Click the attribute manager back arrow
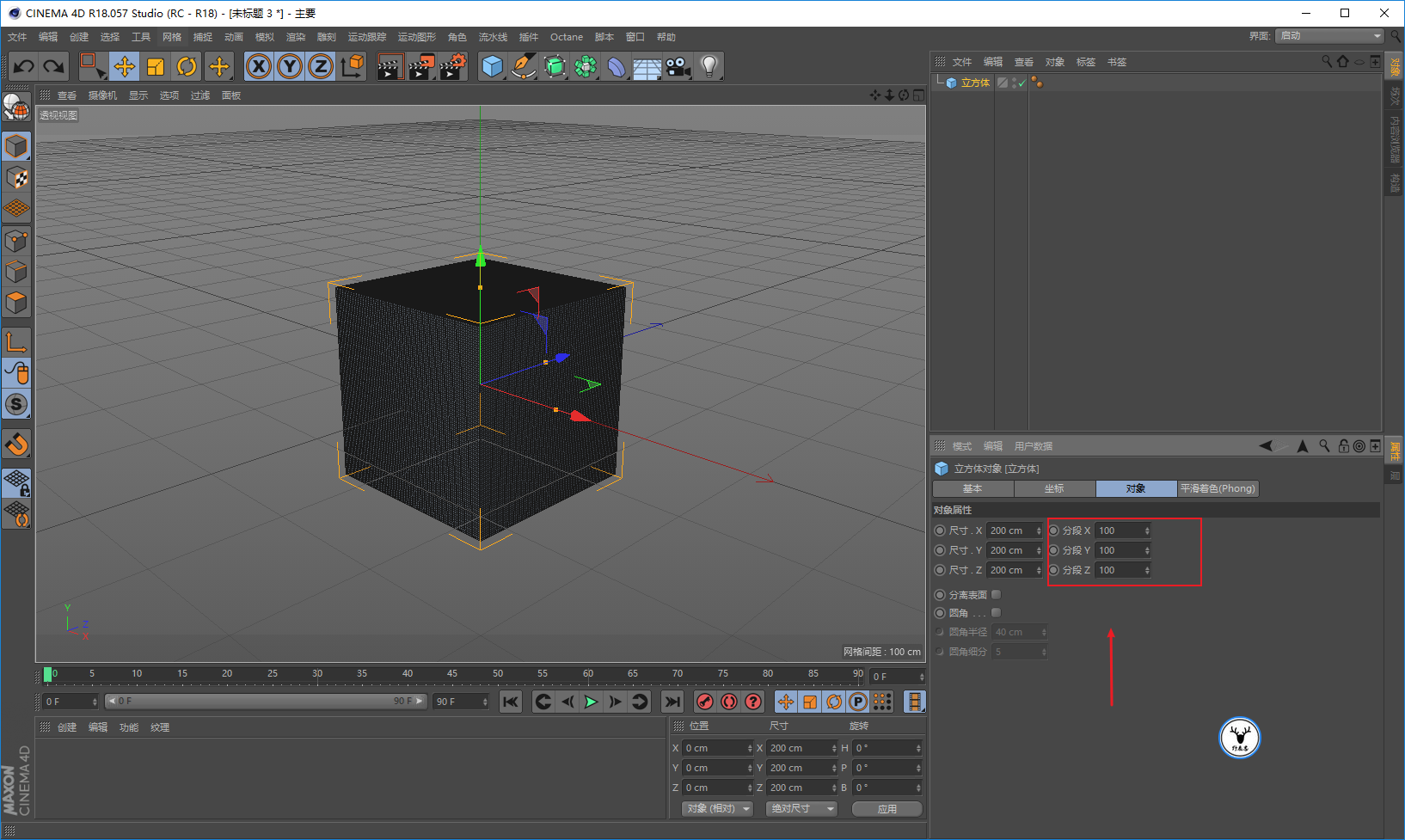The height and width of the screenshot is (840, 1405). point(1266,445)
